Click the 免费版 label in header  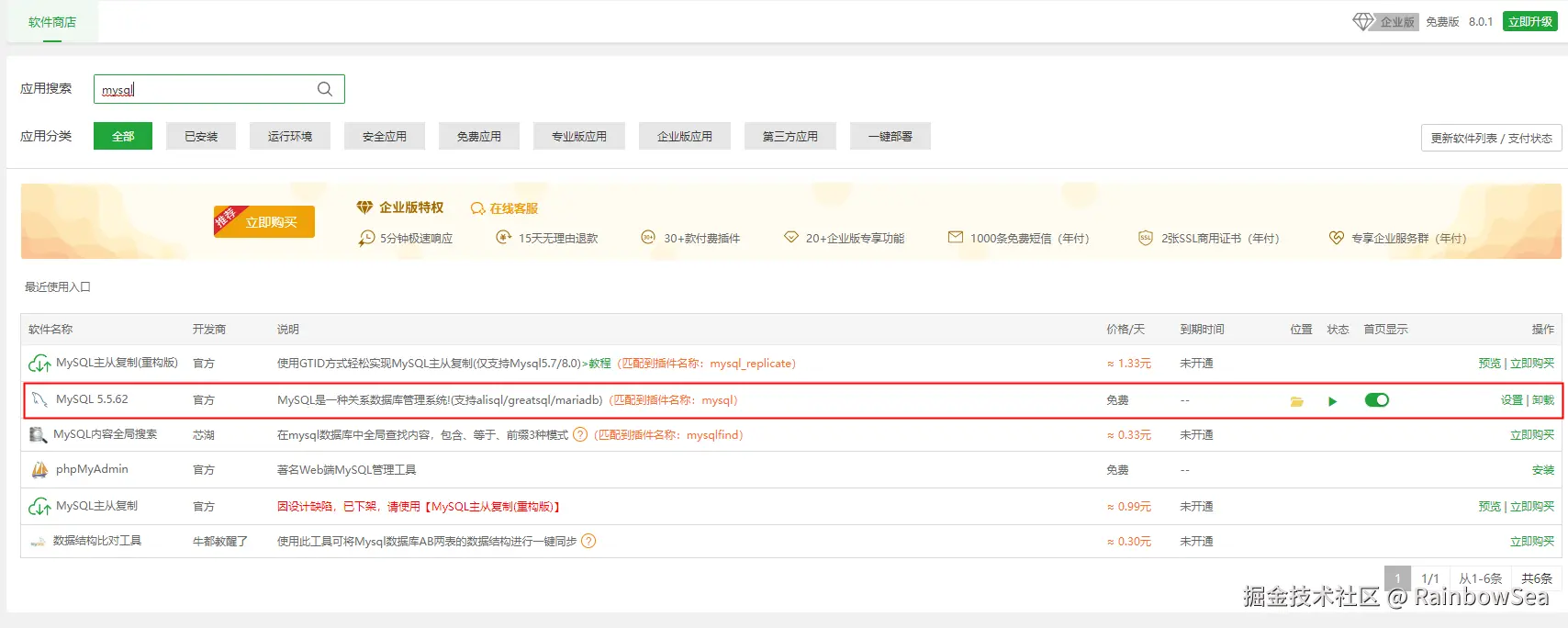pos(1442,22)
